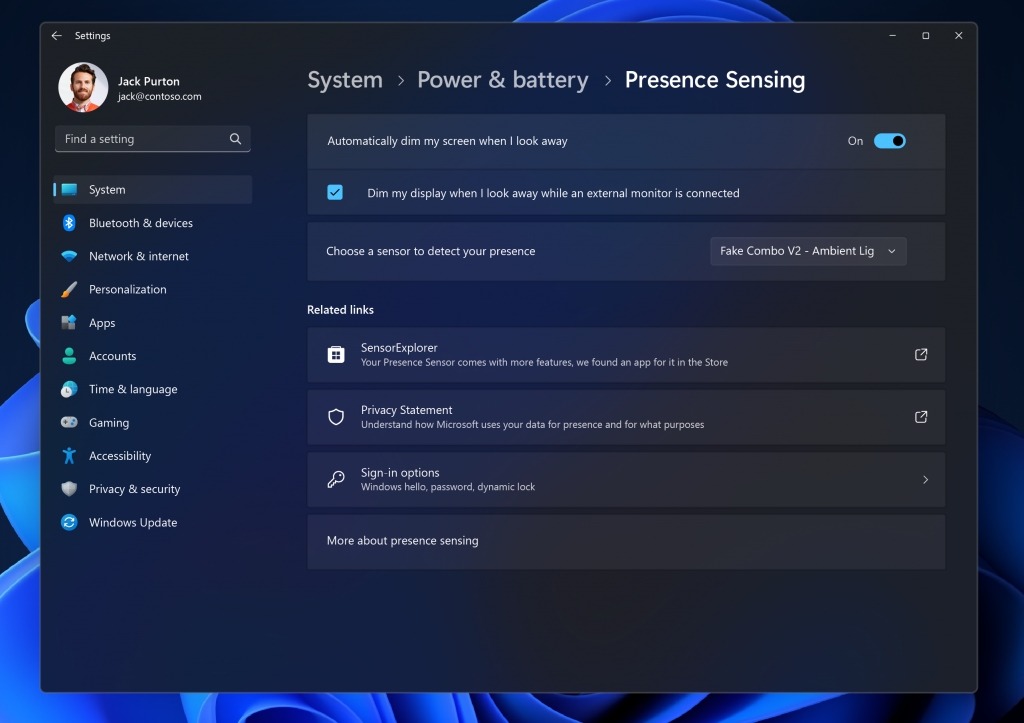
Task: Click the Power & battery breadcrumb
Action: pos(503,80)
